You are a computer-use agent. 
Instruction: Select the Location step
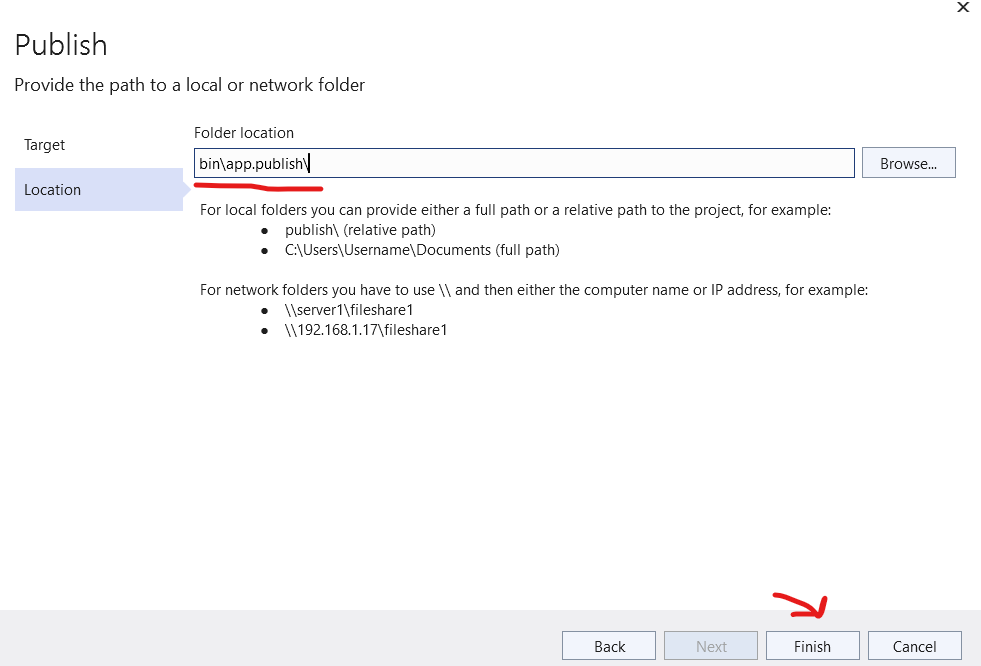(53, 190)
